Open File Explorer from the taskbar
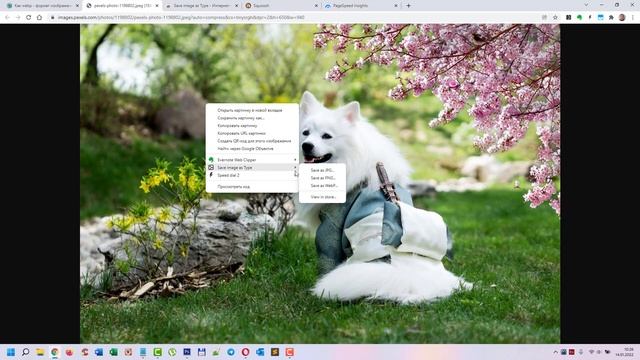The height and width of the screenshot is (360, 640). pos(40,352)
